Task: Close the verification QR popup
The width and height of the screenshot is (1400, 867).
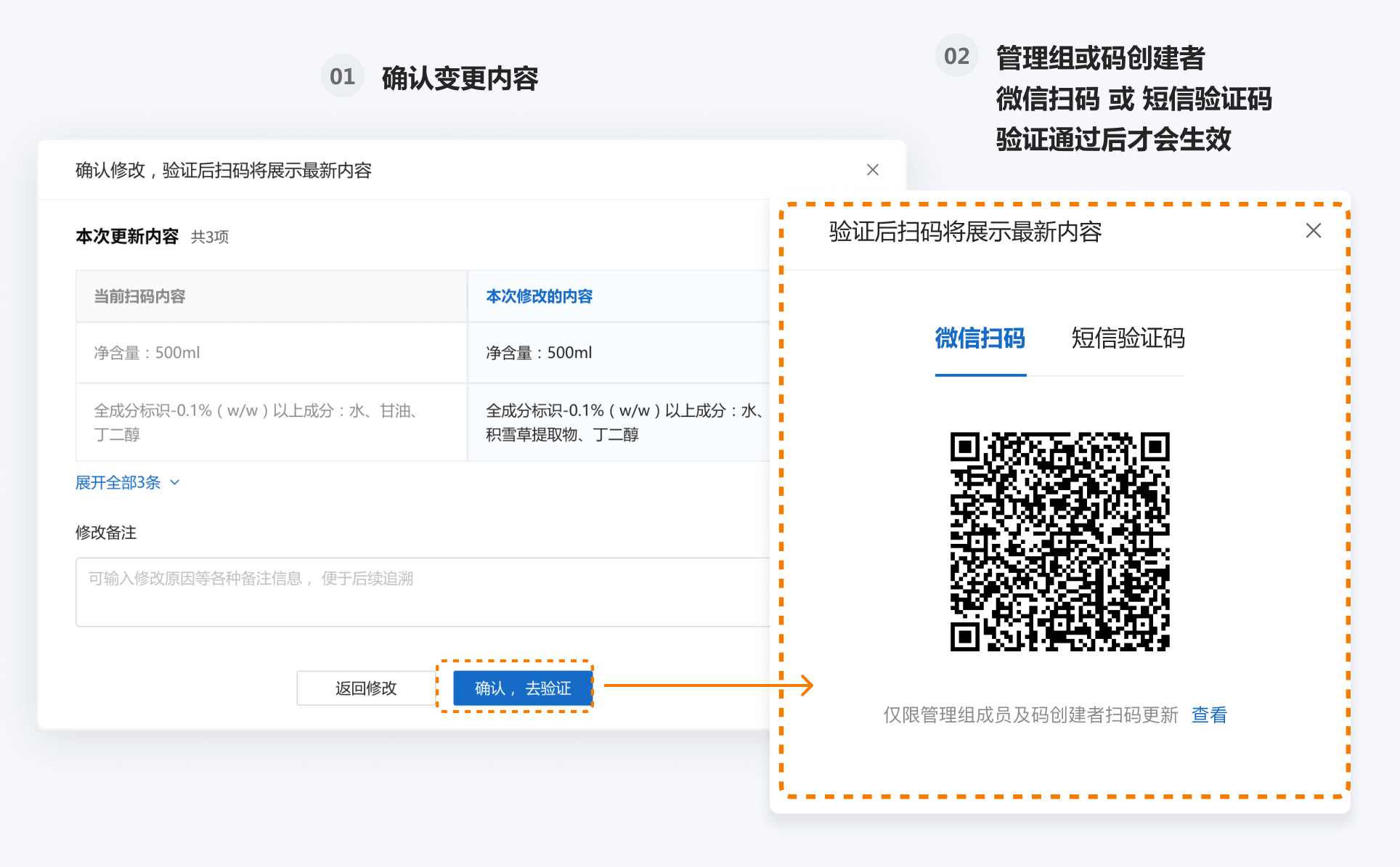Action: [1313, 231]
